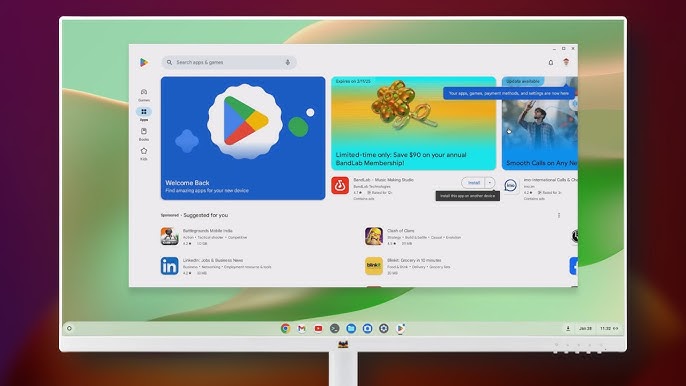The width and height of the screenshot is (686, 386).
Task: Select the Apps tab in sidebar
Action: pos(144,114)
